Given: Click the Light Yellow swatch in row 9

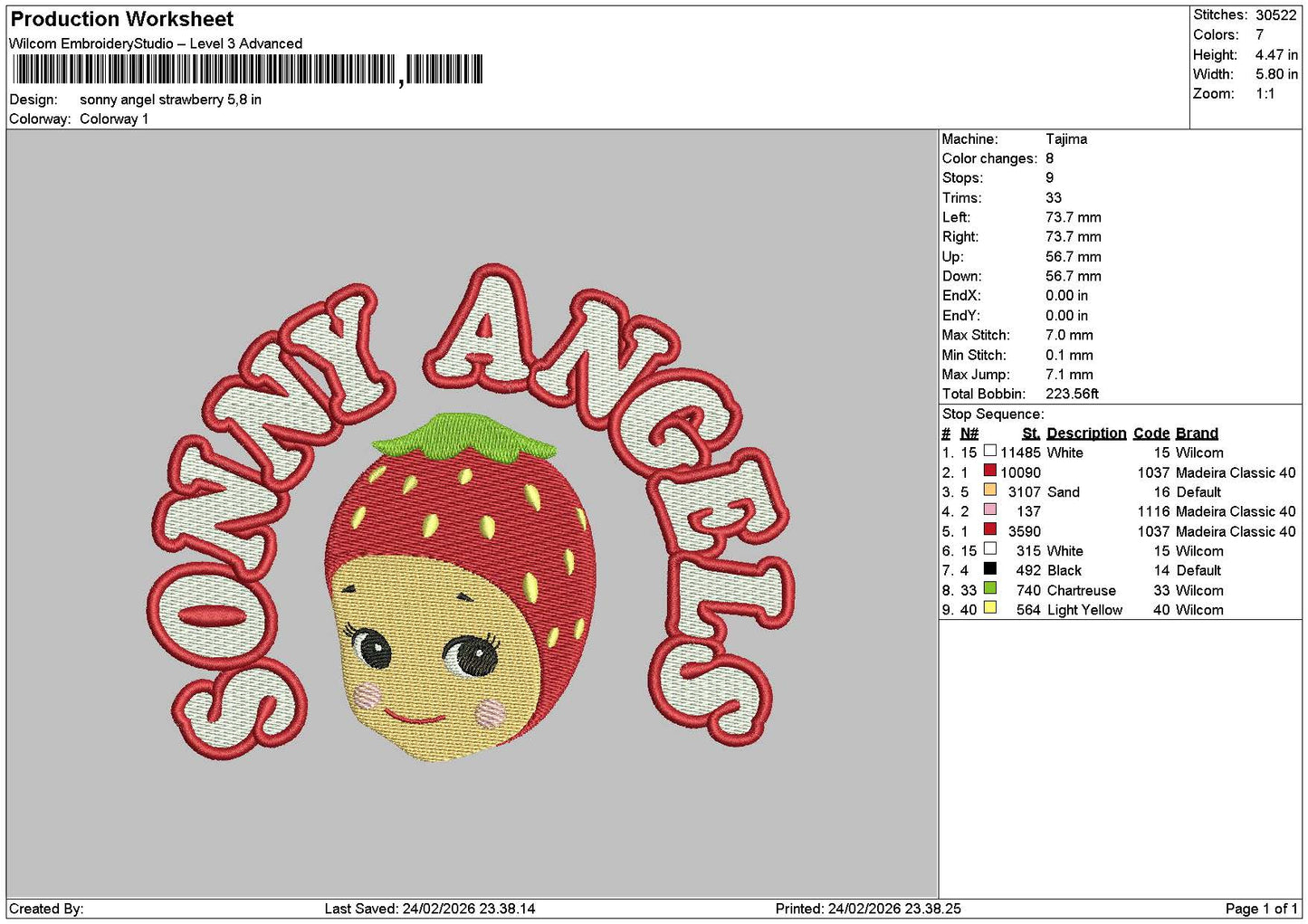Looking at the screenshot, I should [x=990, y=608].
